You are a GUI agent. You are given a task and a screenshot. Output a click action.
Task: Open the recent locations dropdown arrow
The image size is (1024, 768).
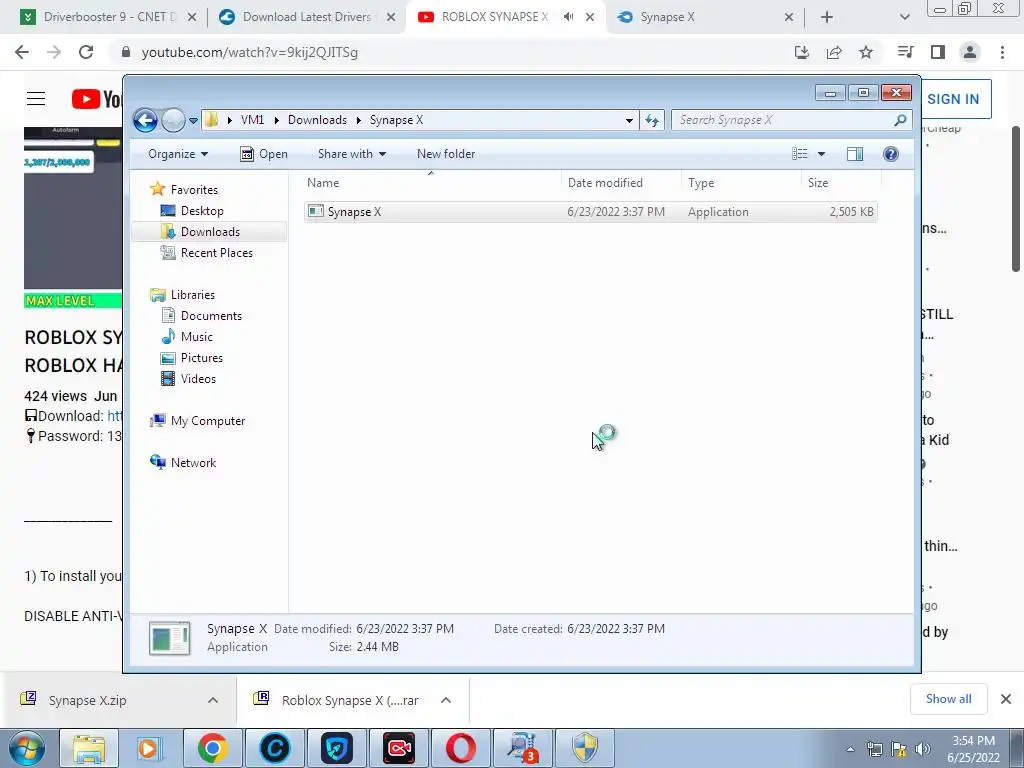(x=193, y=121)
